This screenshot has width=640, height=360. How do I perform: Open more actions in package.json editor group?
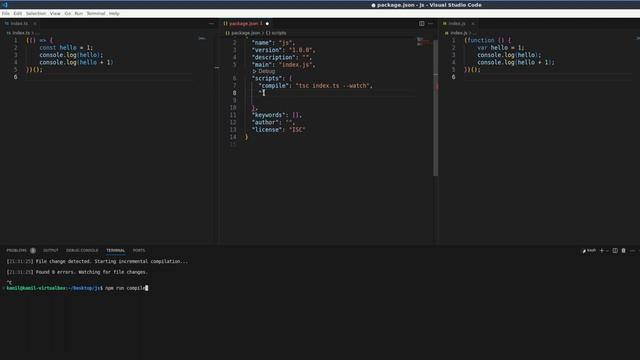(x=430, y=24)
